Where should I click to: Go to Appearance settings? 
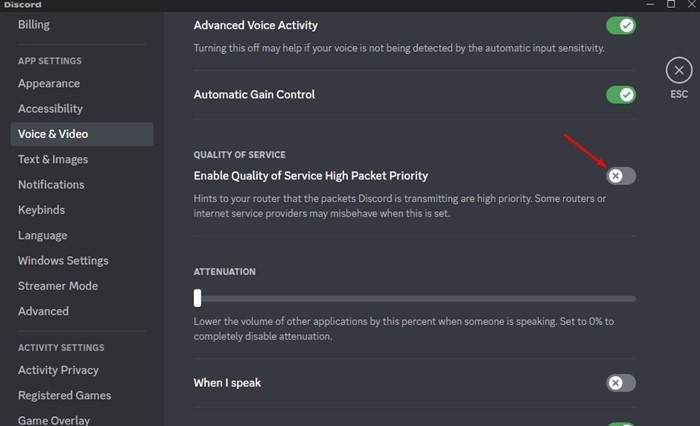click(x=49, y=83)
